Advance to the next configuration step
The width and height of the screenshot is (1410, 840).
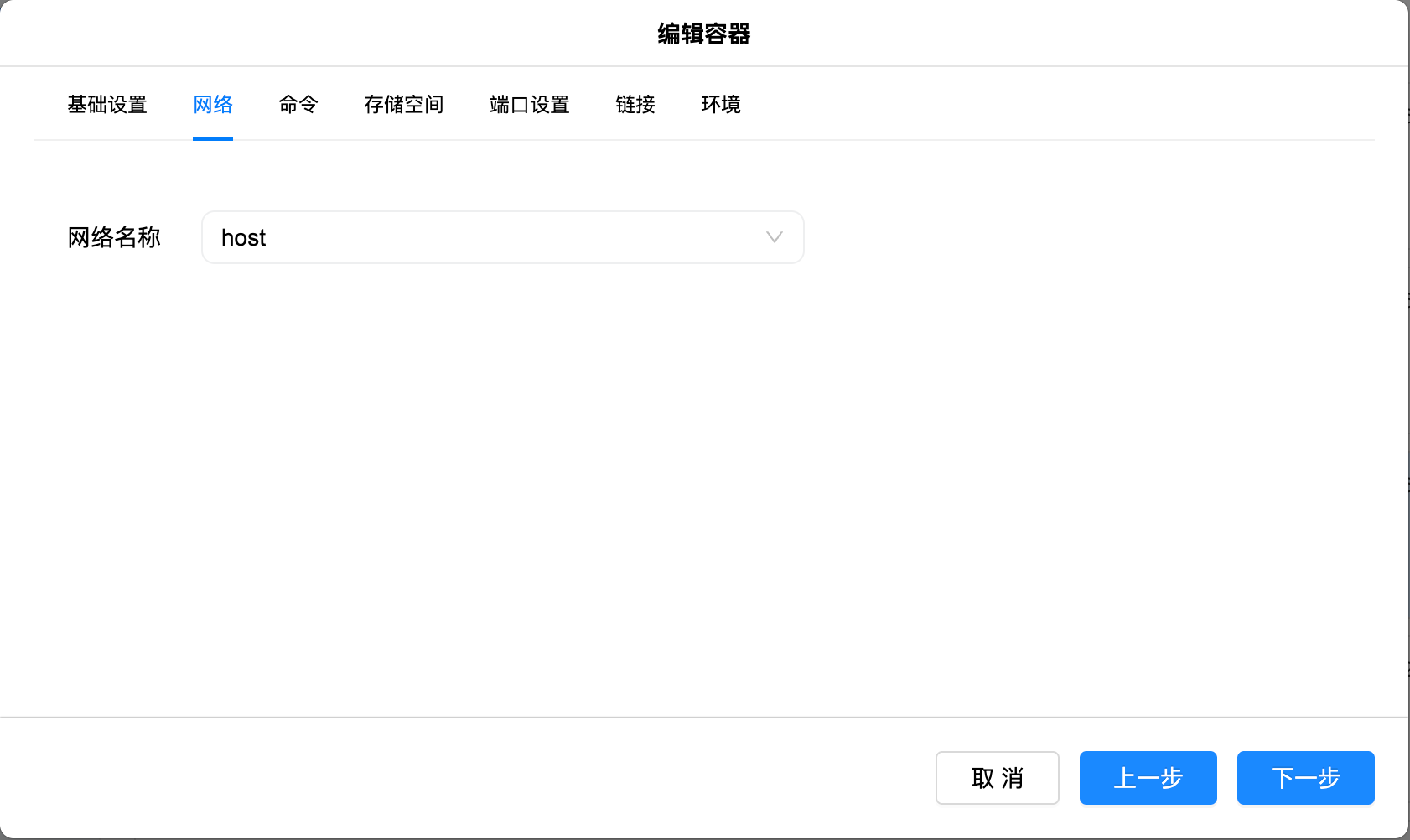[x=1304, y=778]
